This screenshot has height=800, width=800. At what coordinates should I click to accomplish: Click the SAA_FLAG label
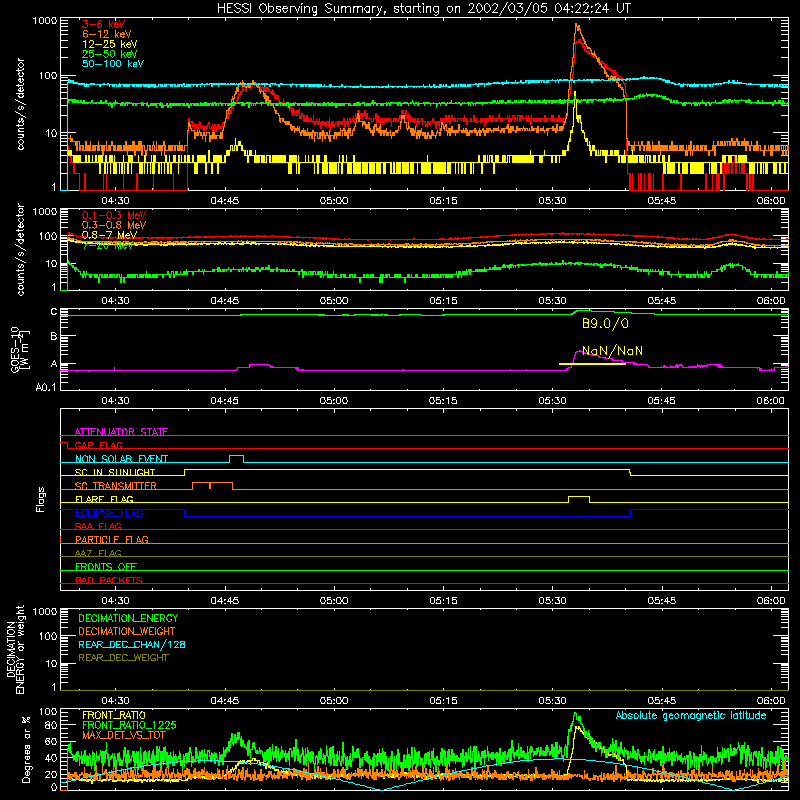(x=98, y=526)
